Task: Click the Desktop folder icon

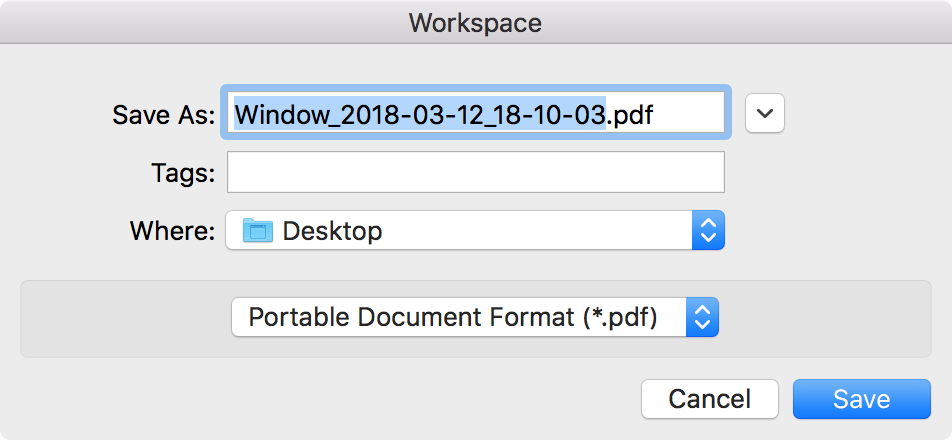Action: click(258, 231)
